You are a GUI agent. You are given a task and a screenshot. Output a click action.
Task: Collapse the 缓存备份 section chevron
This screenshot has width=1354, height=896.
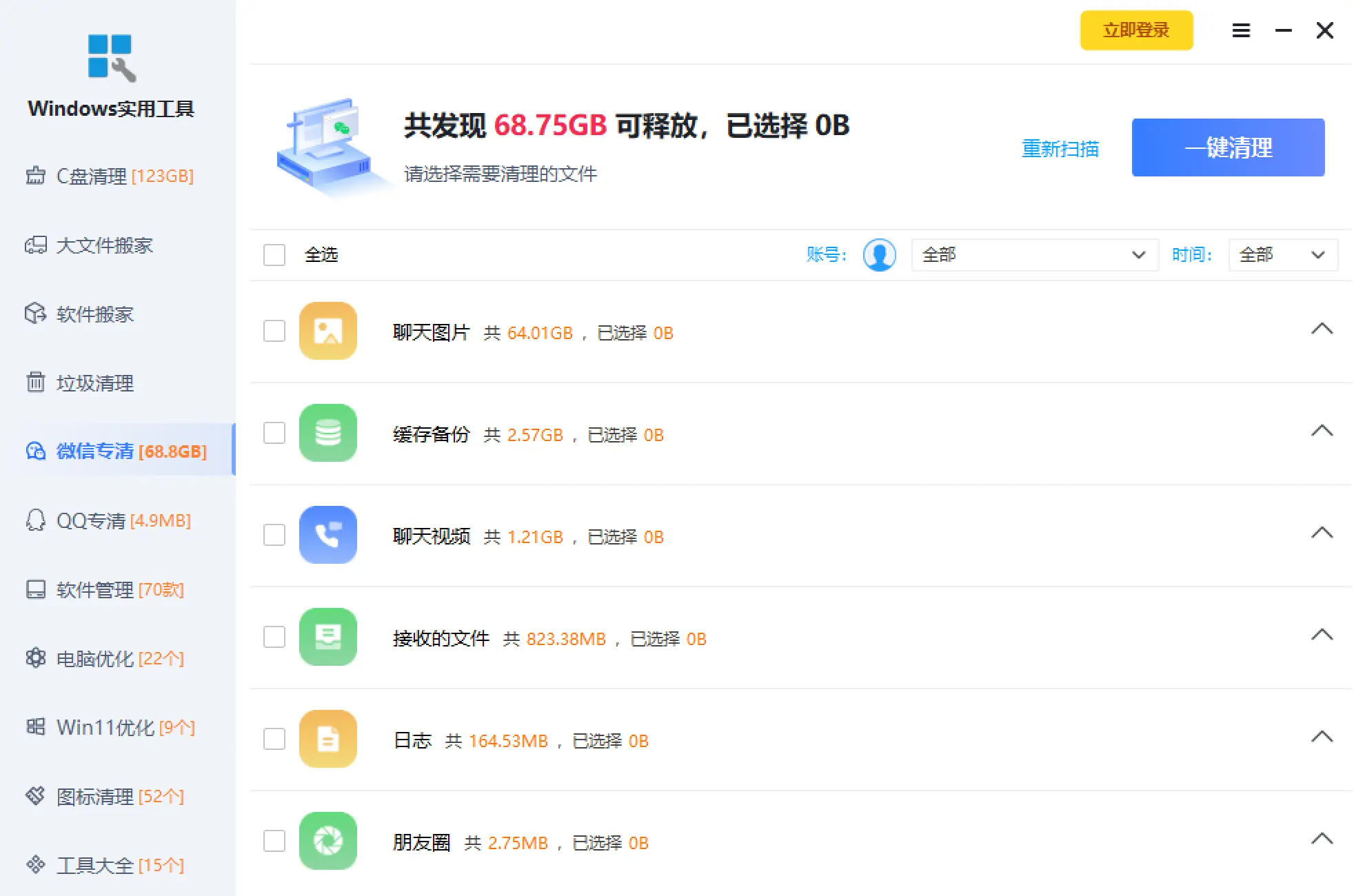1321,432
